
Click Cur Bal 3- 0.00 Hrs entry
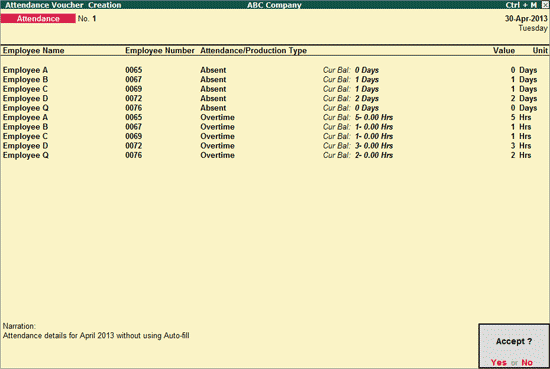tap(358, 146)
